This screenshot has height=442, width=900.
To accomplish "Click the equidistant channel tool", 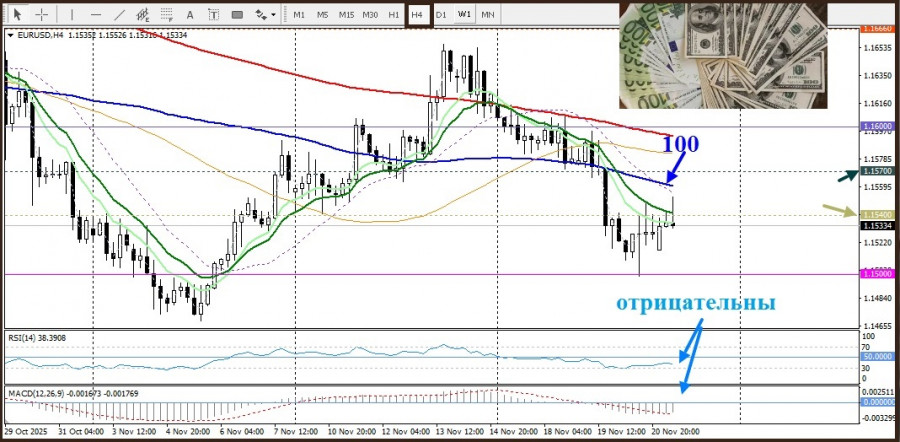I will 143,15.
